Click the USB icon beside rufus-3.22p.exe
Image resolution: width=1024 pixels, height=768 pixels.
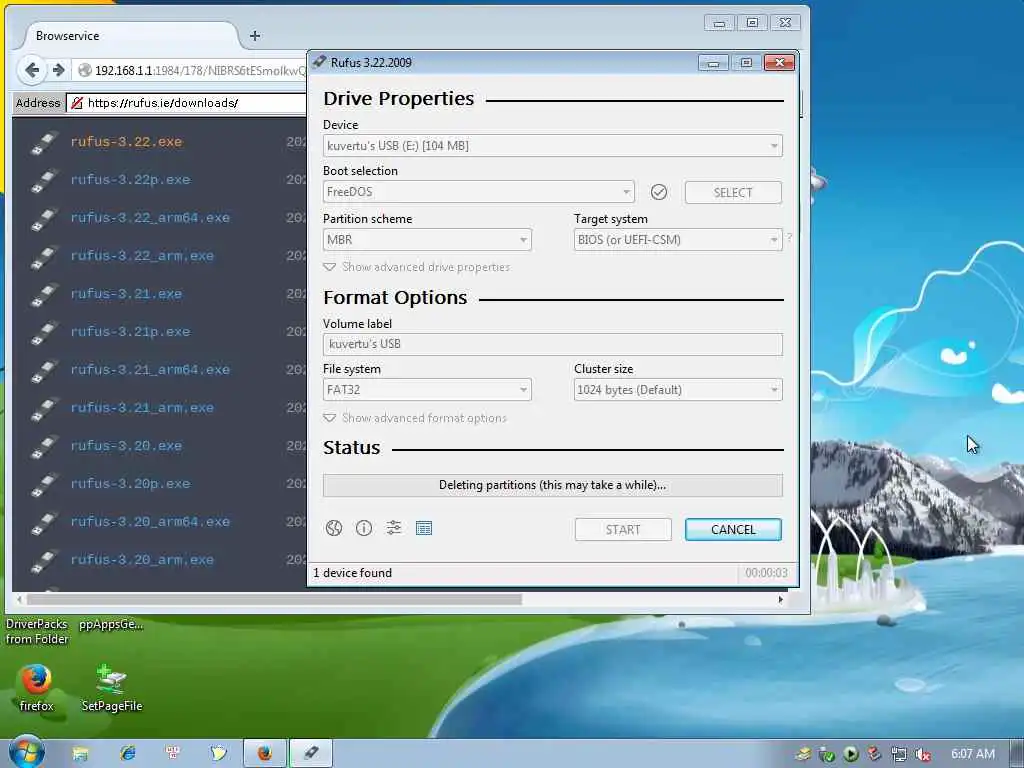(x=44, y=181)
